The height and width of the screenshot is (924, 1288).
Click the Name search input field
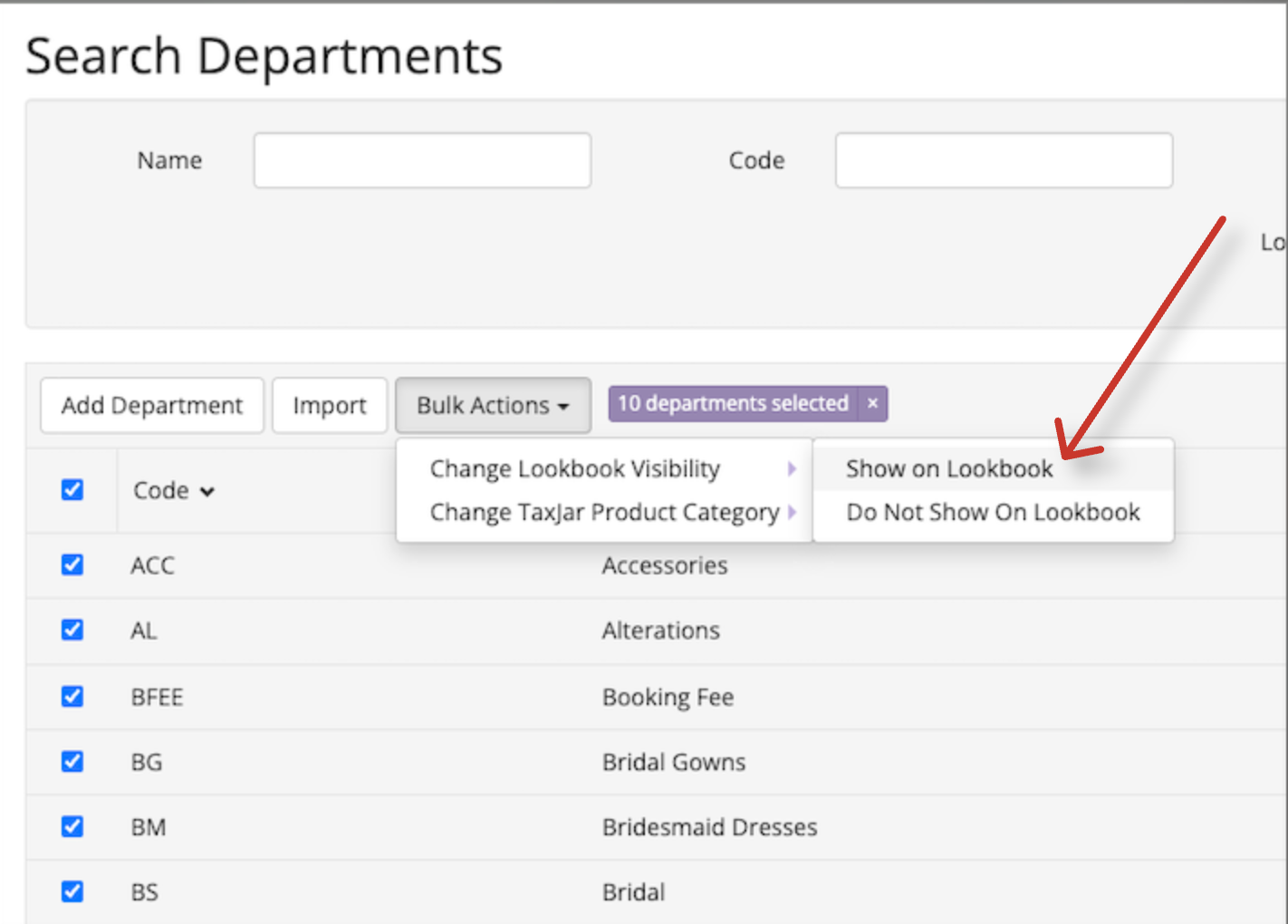421,159
